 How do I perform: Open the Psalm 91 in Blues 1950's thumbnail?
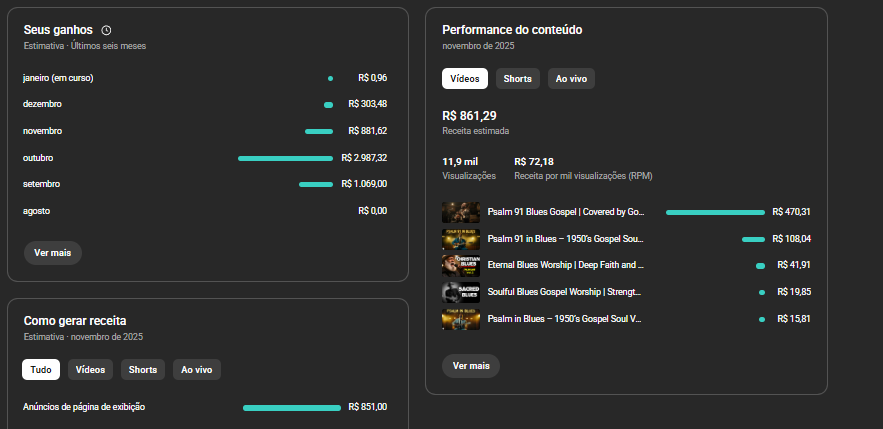click(x=461, y=239)
